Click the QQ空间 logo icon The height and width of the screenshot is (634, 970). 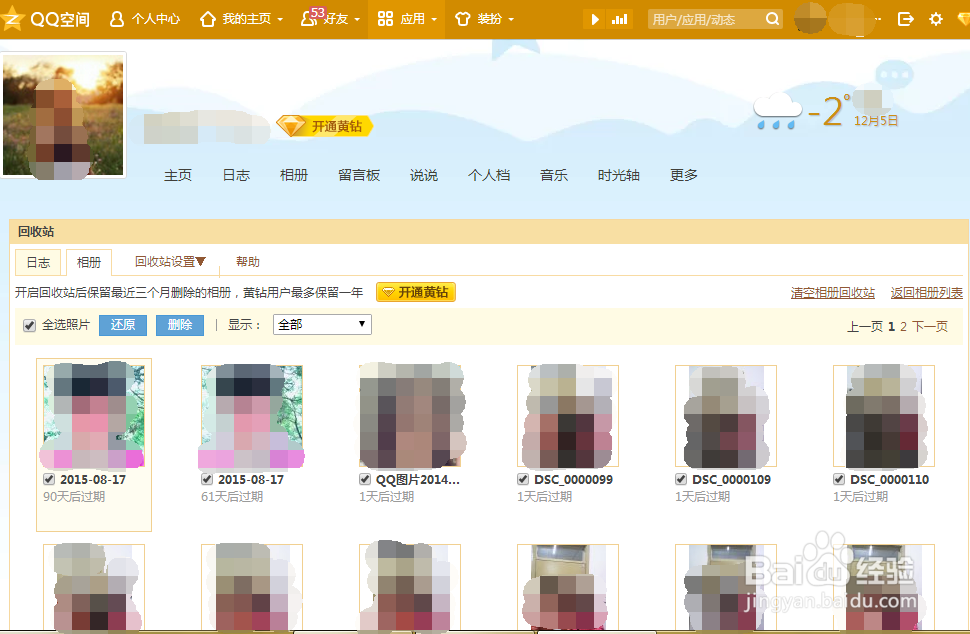coord(14,17)
